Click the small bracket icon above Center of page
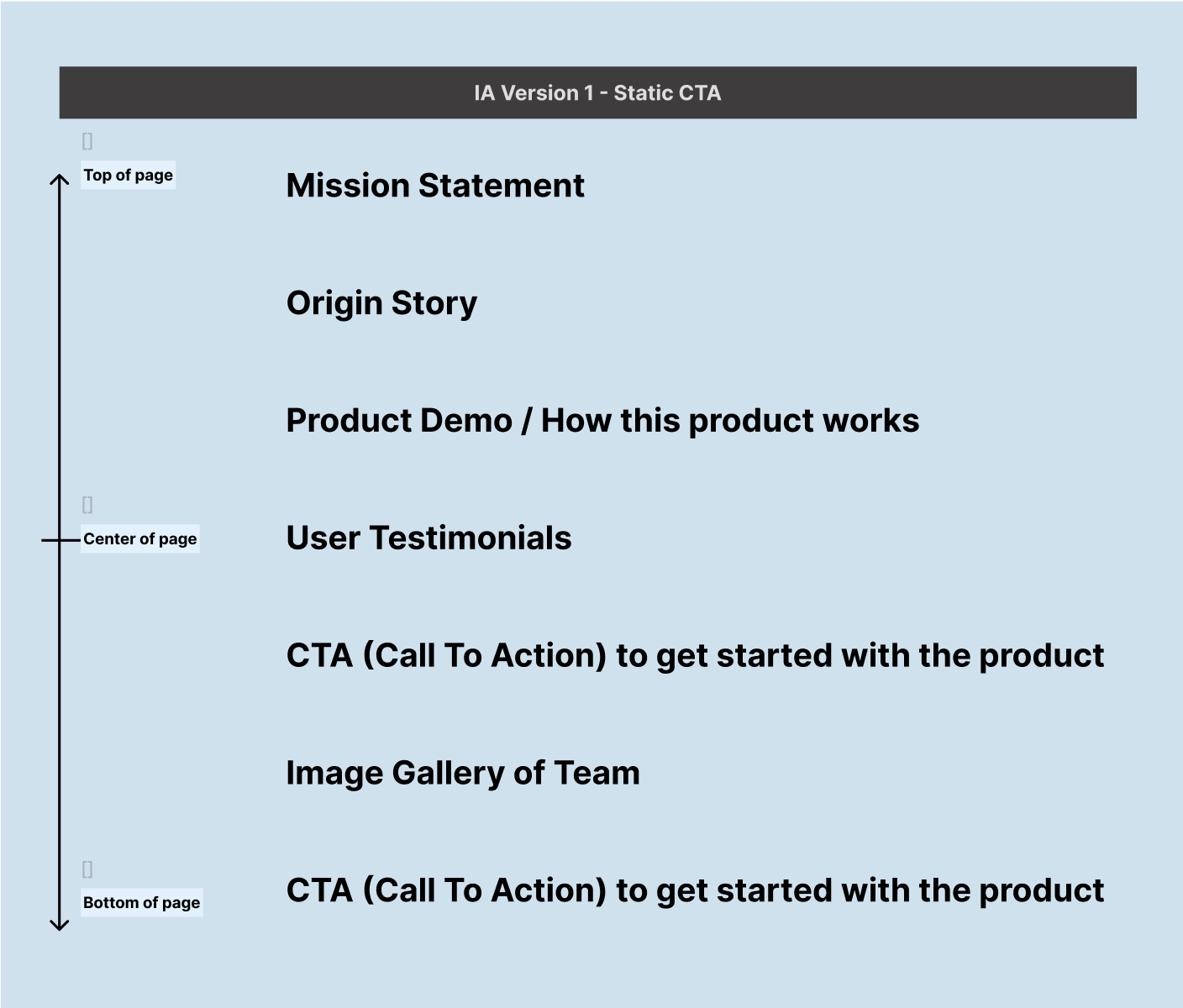 pyautogui.click(x=87, y=505)
